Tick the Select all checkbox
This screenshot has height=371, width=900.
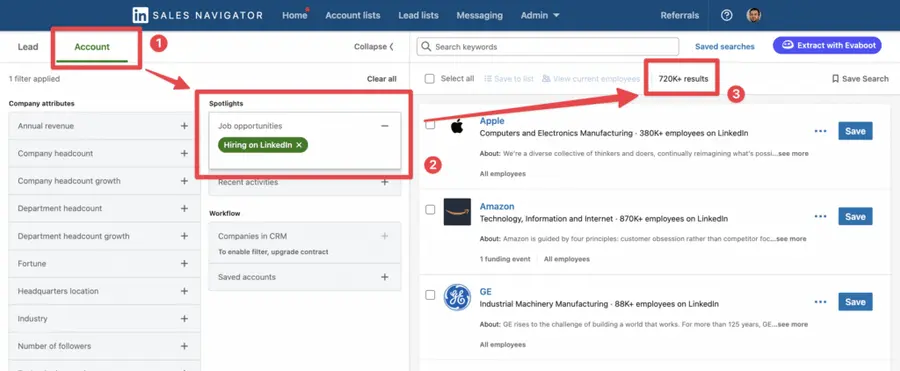coord(429,79)
